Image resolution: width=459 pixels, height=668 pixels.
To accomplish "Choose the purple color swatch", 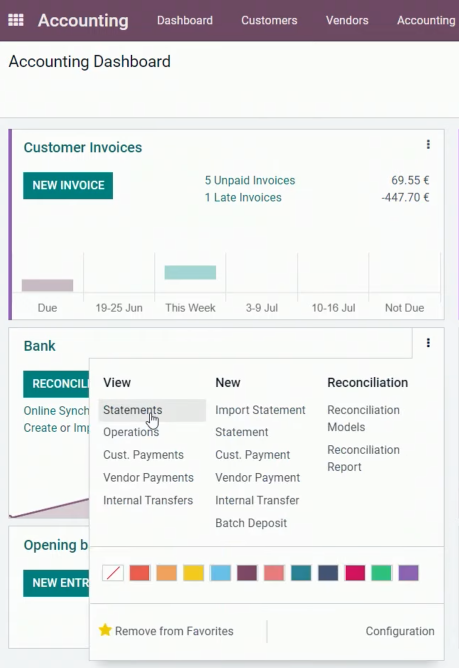I will click(x=408, y=573).
